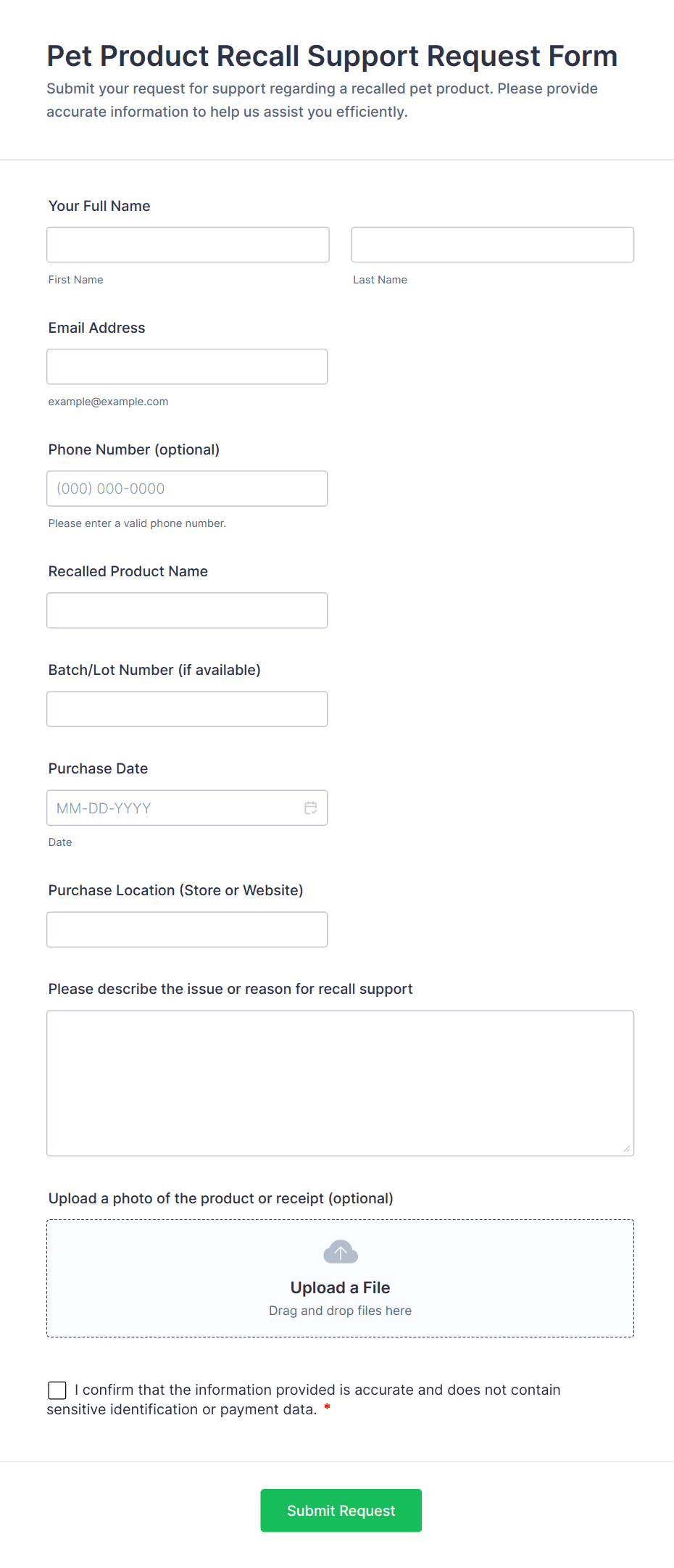Click the Purchase Location input field
The height and width of the screenshot is (1568, 674).
coord(187,929)
